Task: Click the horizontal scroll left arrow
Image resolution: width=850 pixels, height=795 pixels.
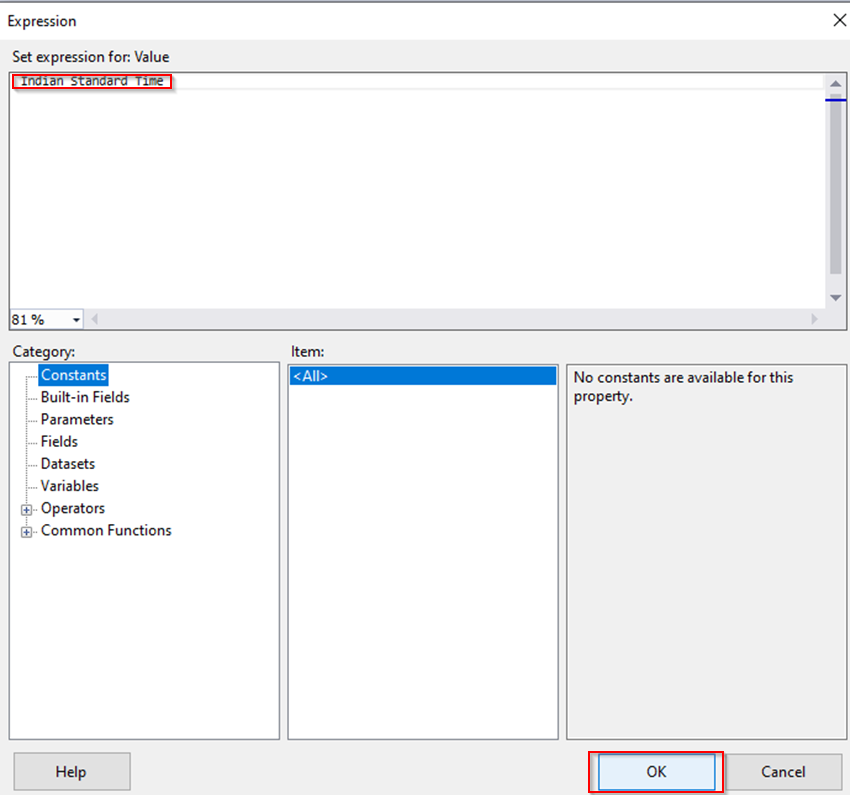Action: (94, 319)
